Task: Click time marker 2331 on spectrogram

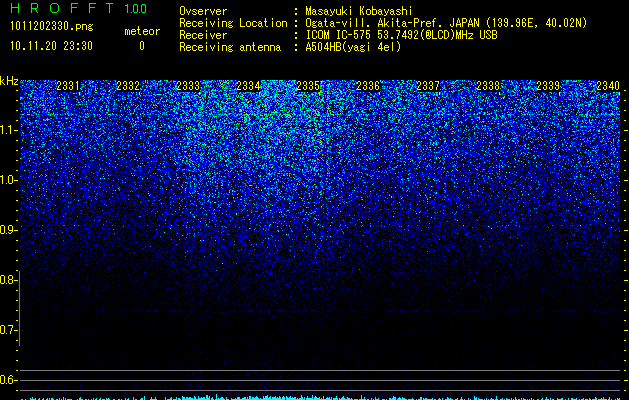Action: pos(68,86)
